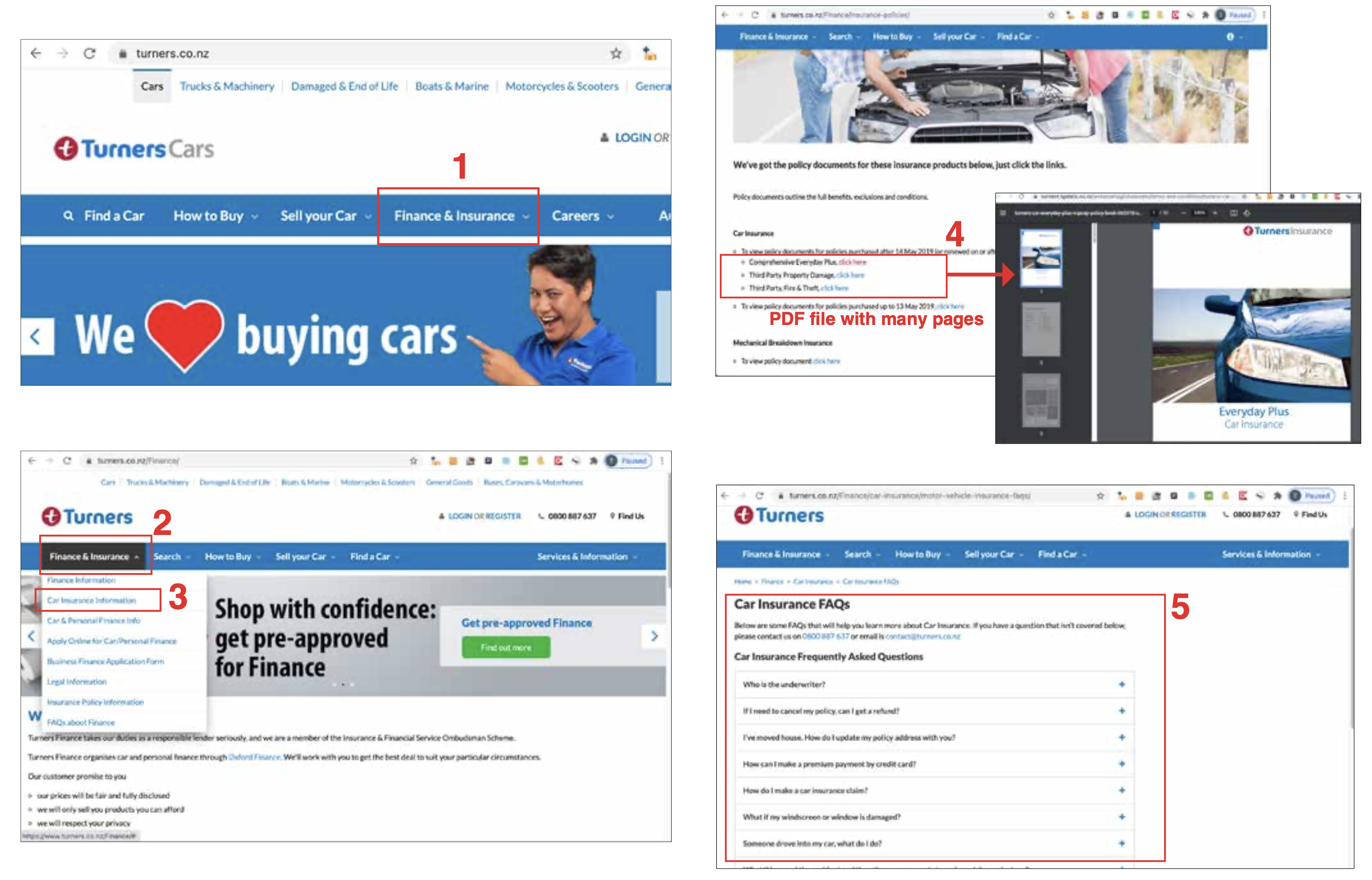Click the Turners Cars logo

134,149
